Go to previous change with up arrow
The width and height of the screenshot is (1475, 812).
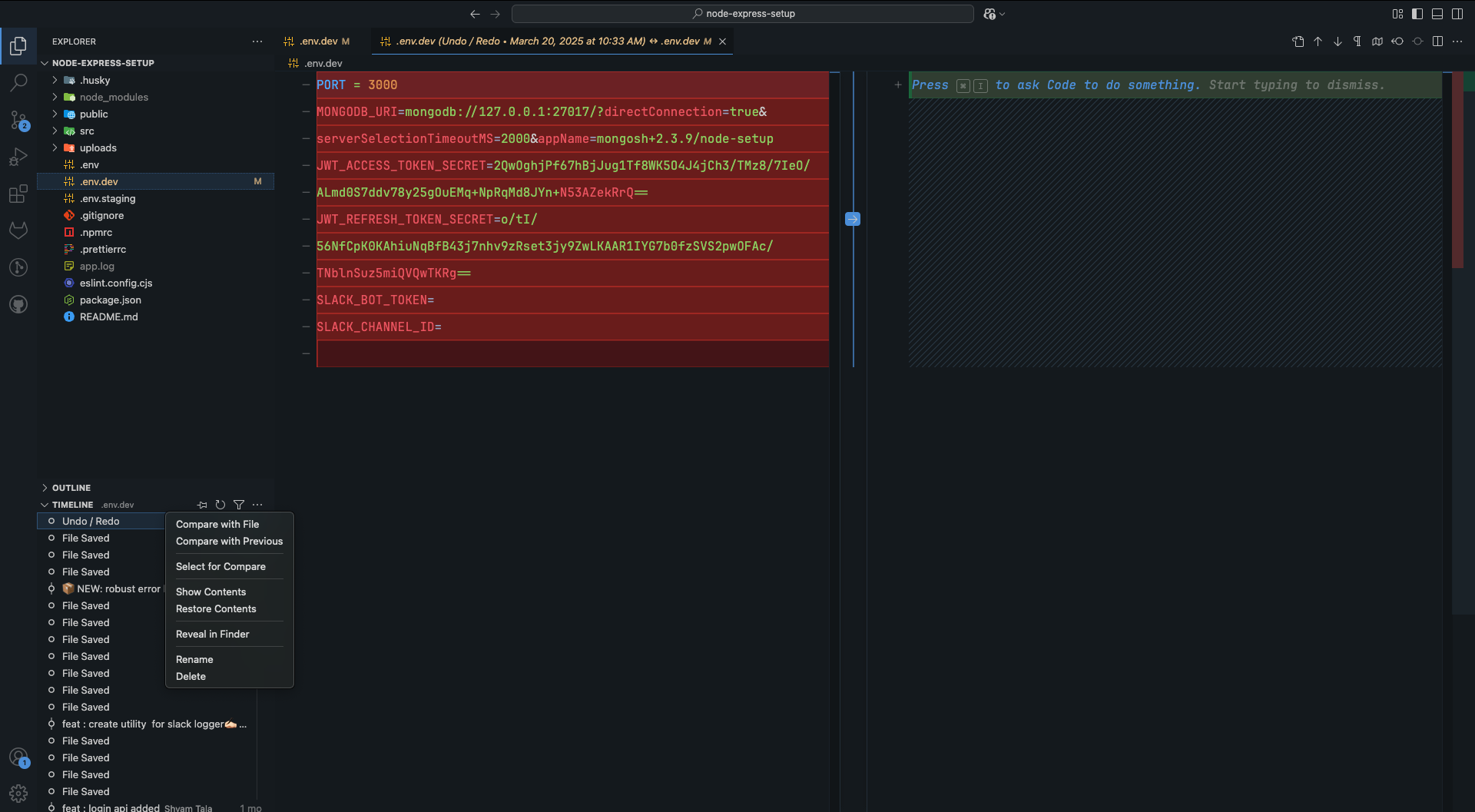click(1318, 41)
